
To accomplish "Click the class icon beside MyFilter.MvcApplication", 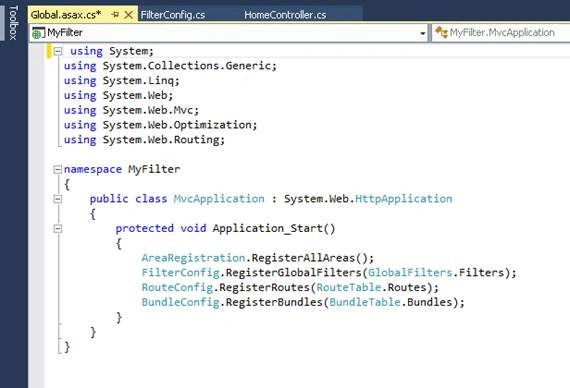I will [441, 32].
